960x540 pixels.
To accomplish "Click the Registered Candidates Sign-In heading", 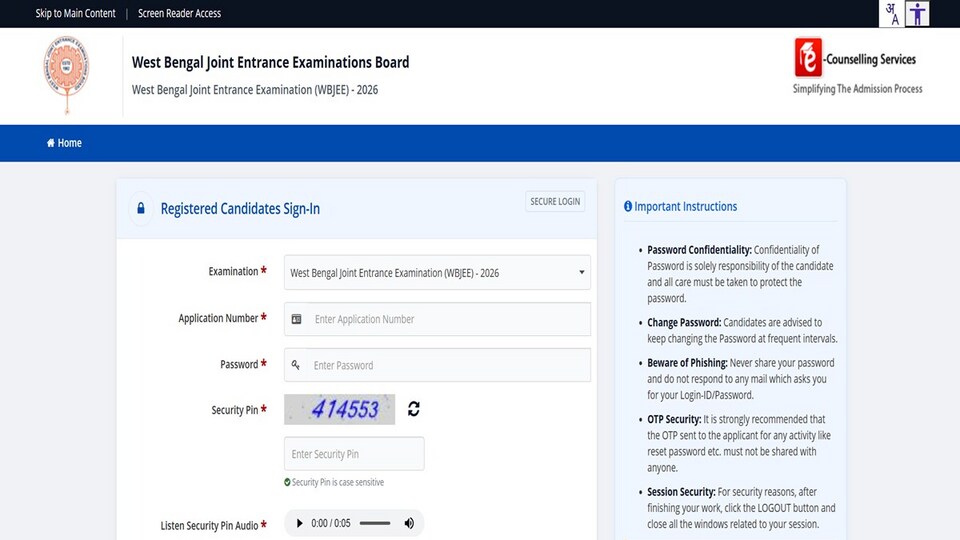I will pos(240,209).
